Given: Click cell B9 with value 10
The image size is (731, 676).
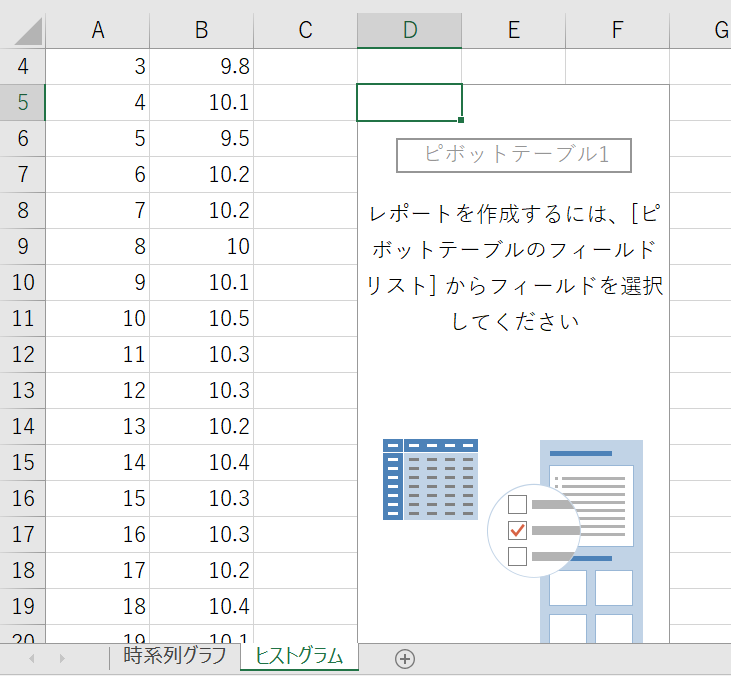Looking at the screenshot, I should 201,246.
